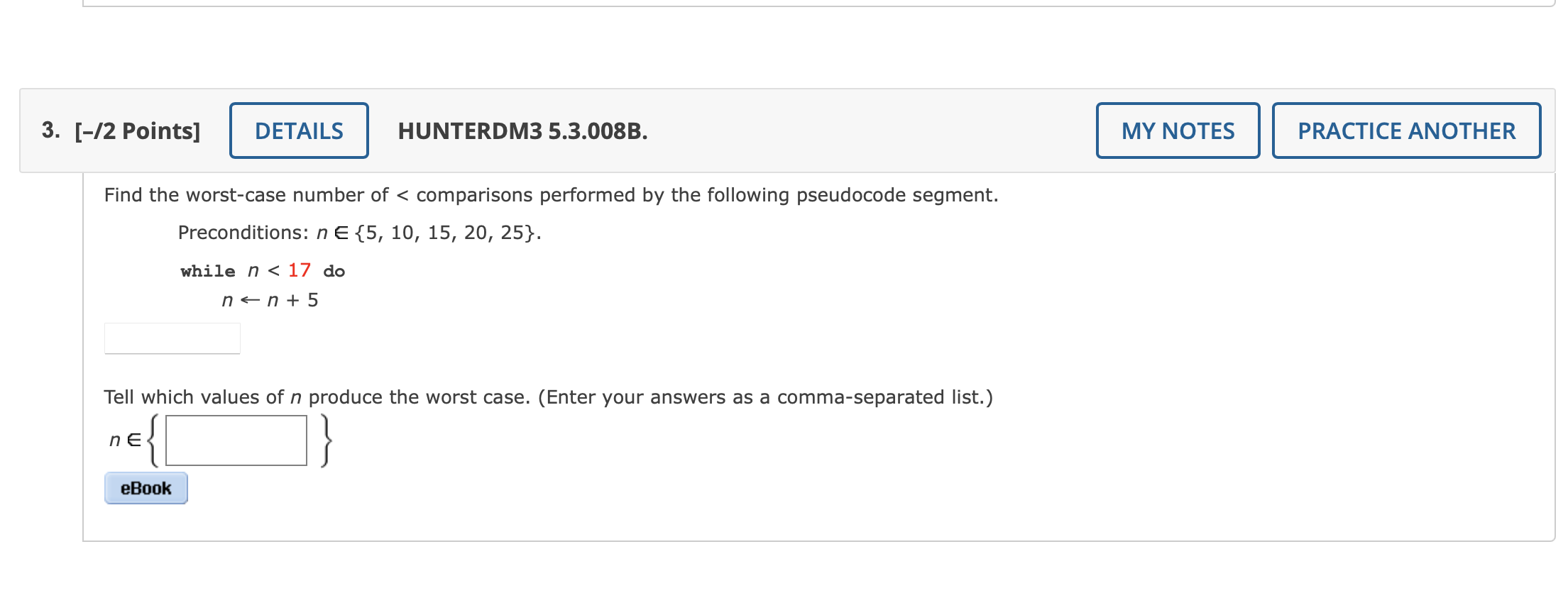This screenshot has width=1568, height=593.
Task: Click PRACTICE ANOTHER to get a new version
Action: click(1406, 130)
